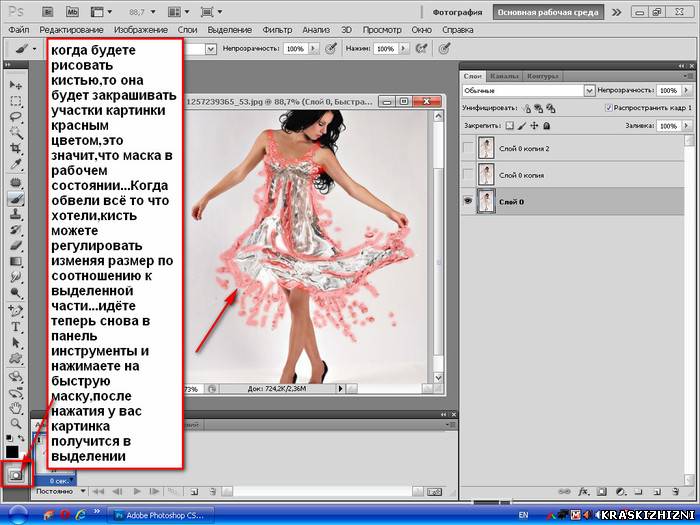The width and height of the screenshot is (700, 525).
Task: Expand the Заливка value arrow
Action: click(686, 126)
